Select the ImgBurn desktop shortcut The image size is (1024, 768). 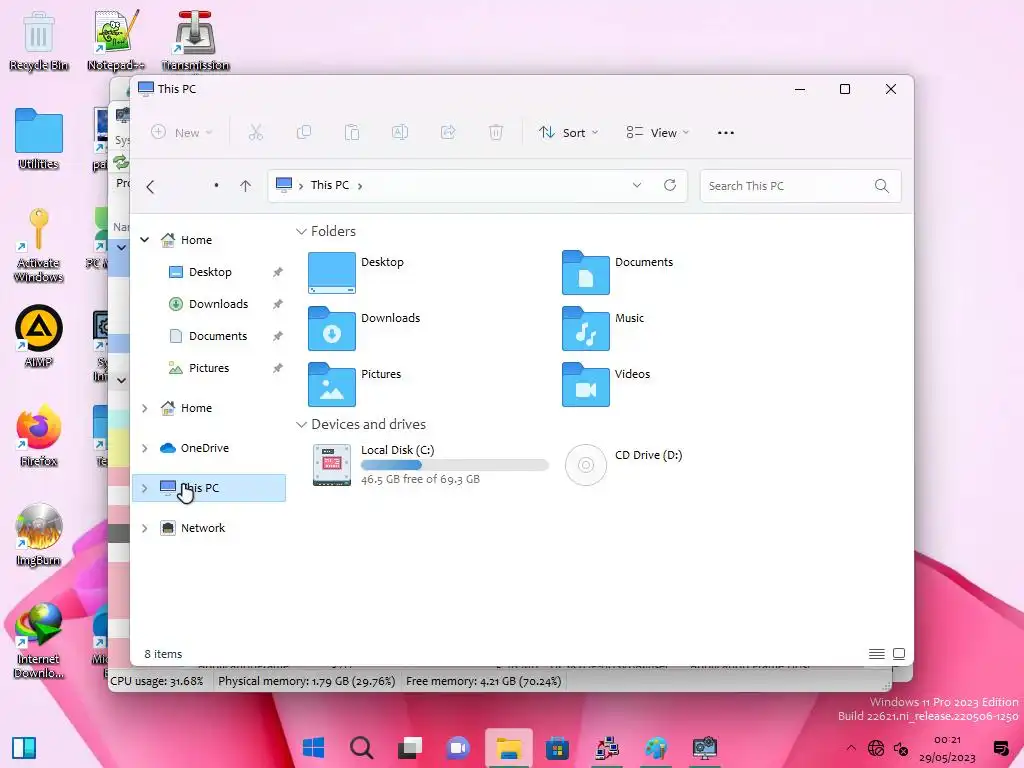tap(39, 535)
